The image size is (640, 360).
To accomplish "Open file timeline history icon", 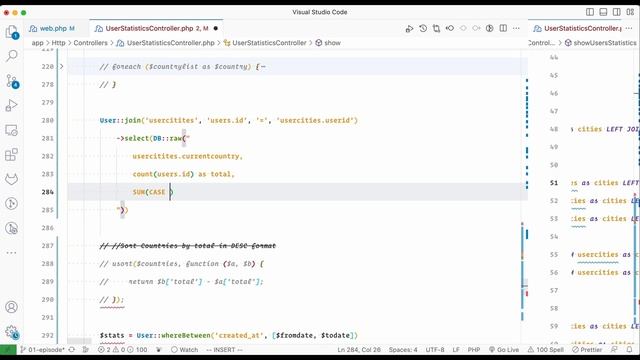I will tap(423, 29).
